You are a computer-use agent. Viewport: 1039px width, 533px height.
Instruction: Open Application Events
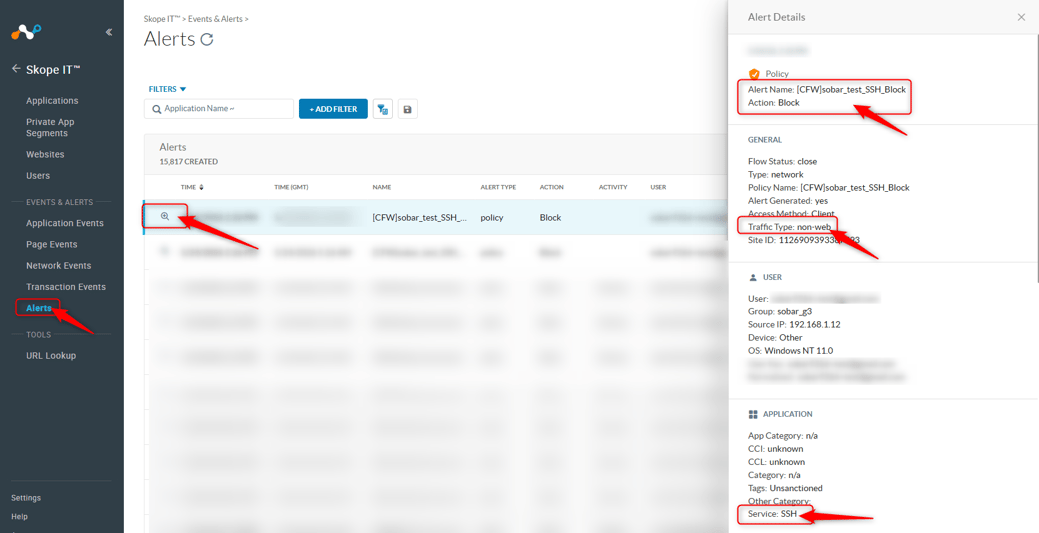click(x=65, y=223)
